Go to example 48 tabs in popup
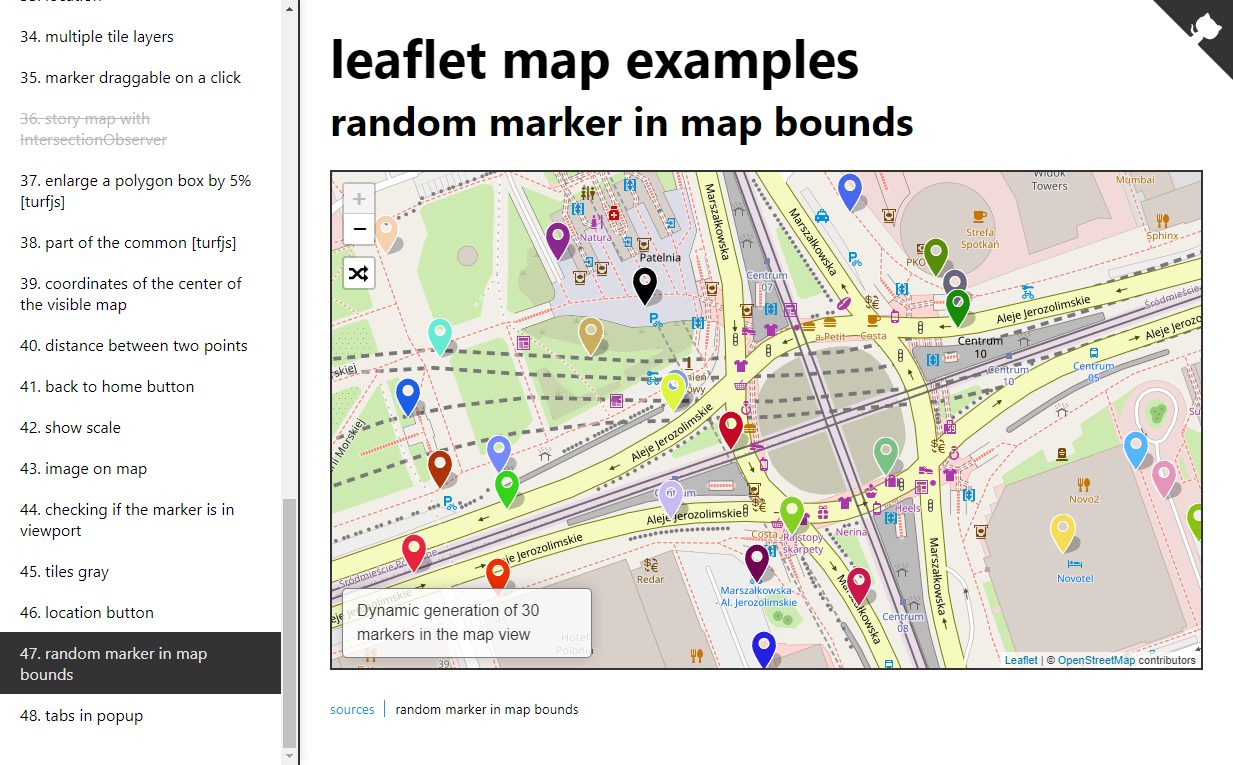Screen dimensions: 1233x765 click(x=81, y=716)
